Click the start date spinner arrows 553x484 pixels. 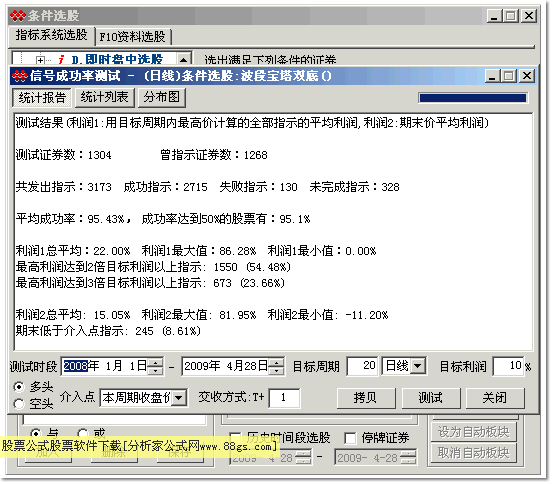click(156, 366)
